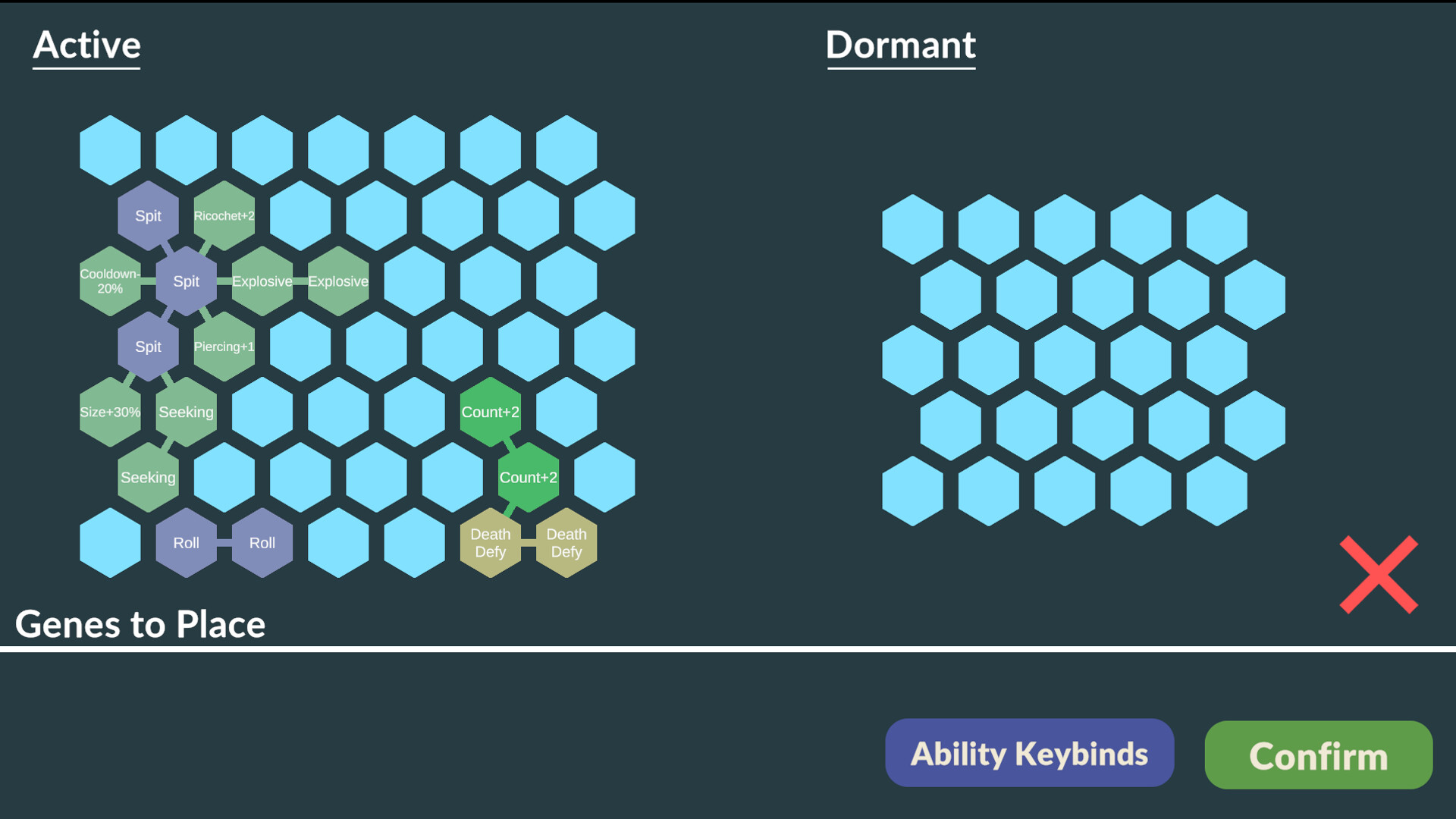
Task: Select the Dormant section heading
Action: coord(900,45)
